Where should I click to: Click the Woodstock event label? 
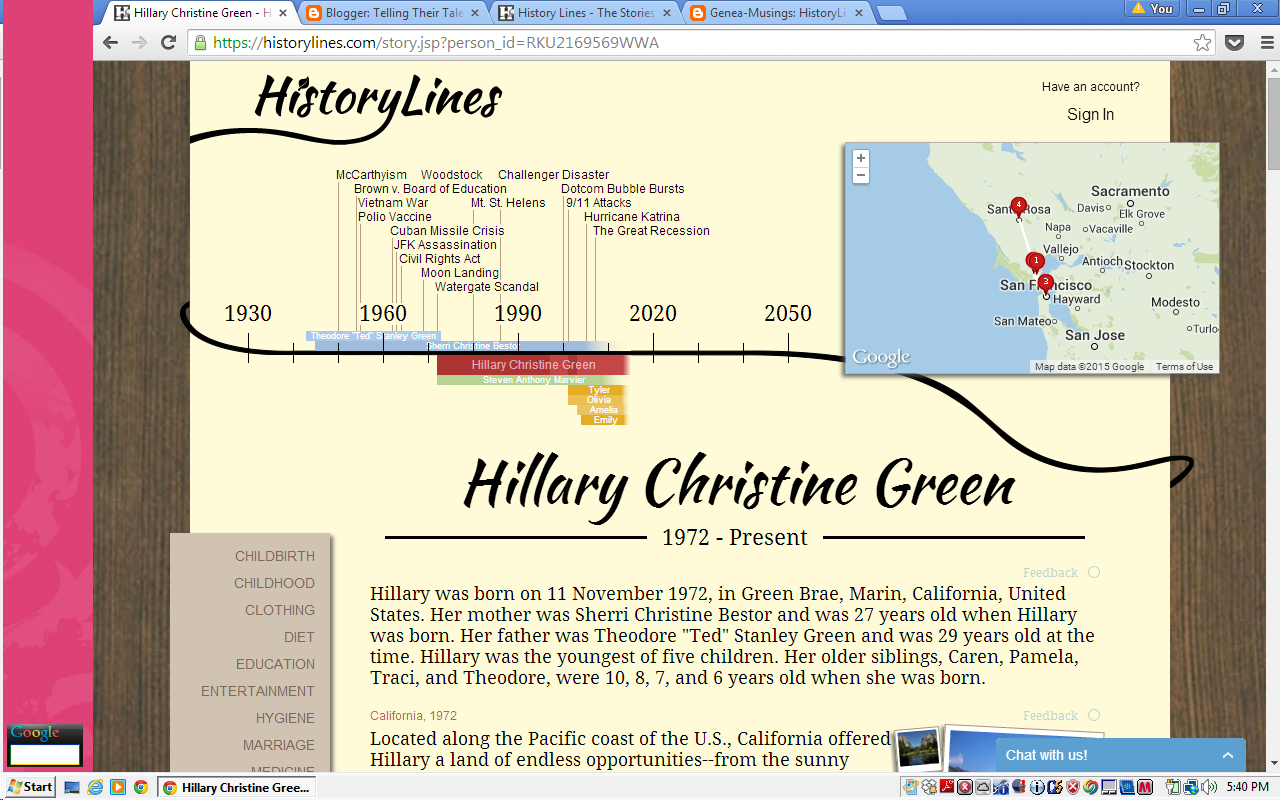452,175
